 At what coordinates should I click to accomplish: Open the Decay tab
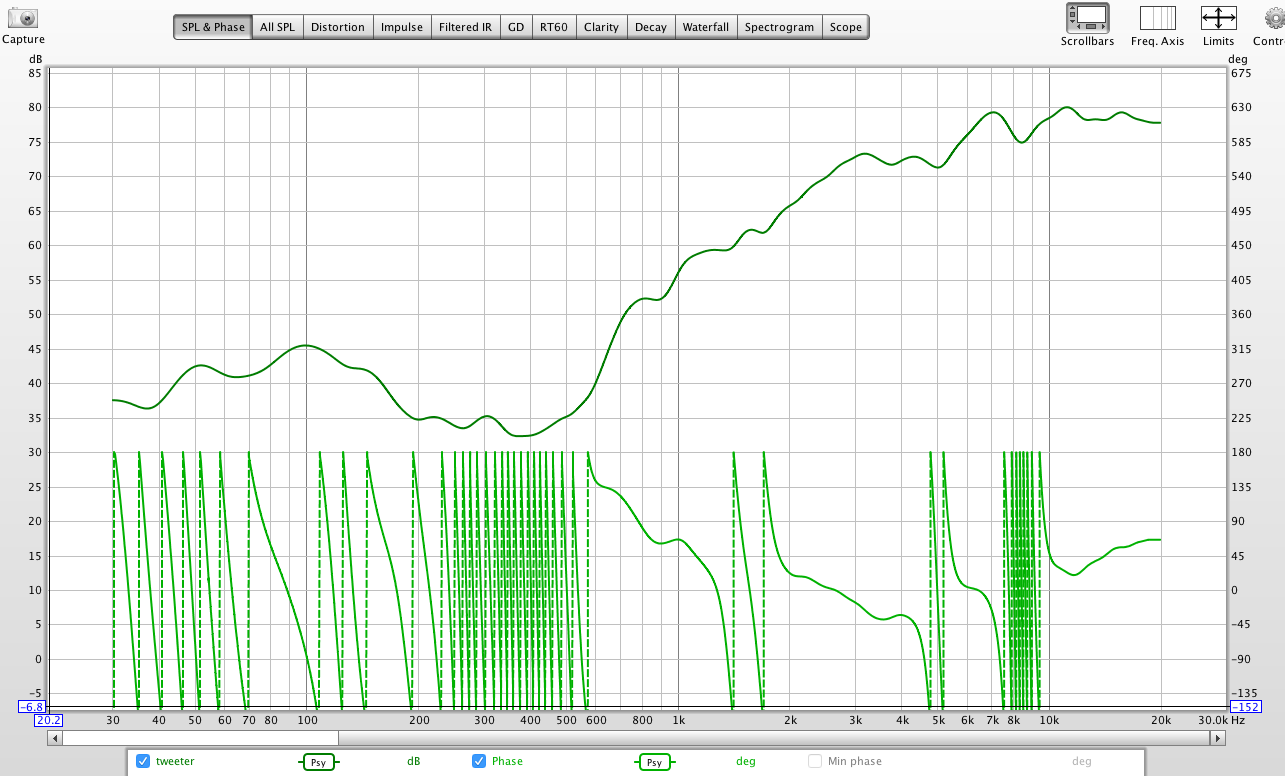[651, 27]
